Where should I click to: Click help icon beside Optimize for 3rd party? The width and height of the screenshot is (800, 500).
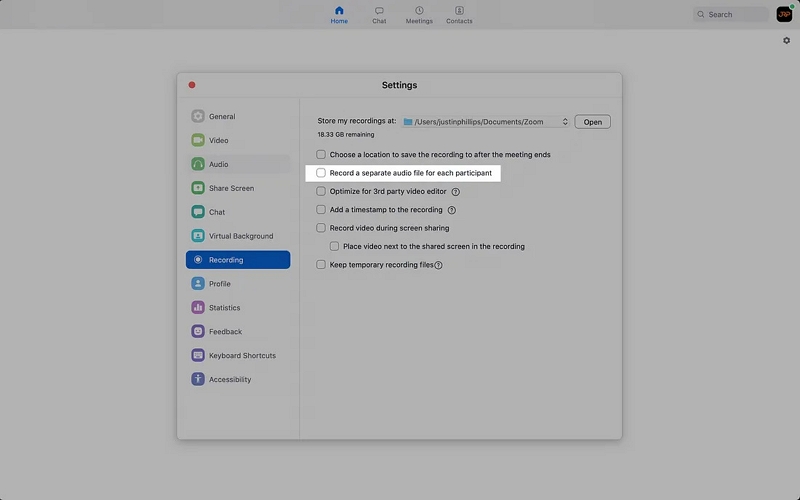click(456, 191)
